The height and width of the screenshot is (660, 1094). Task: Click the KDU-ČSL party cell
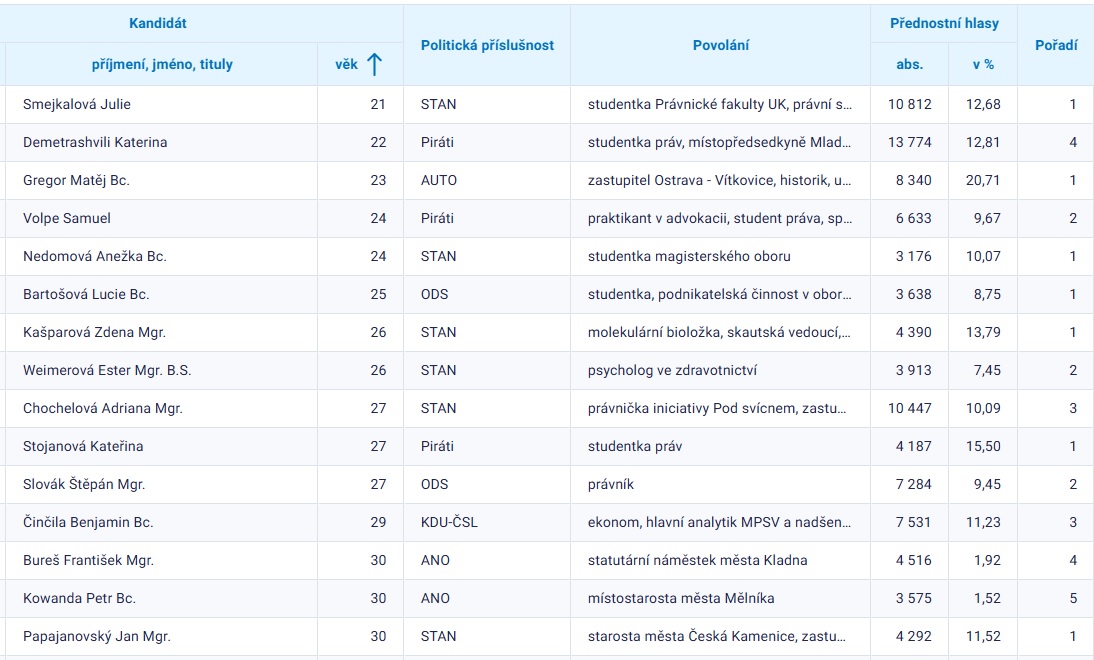[x=449, y=522]
